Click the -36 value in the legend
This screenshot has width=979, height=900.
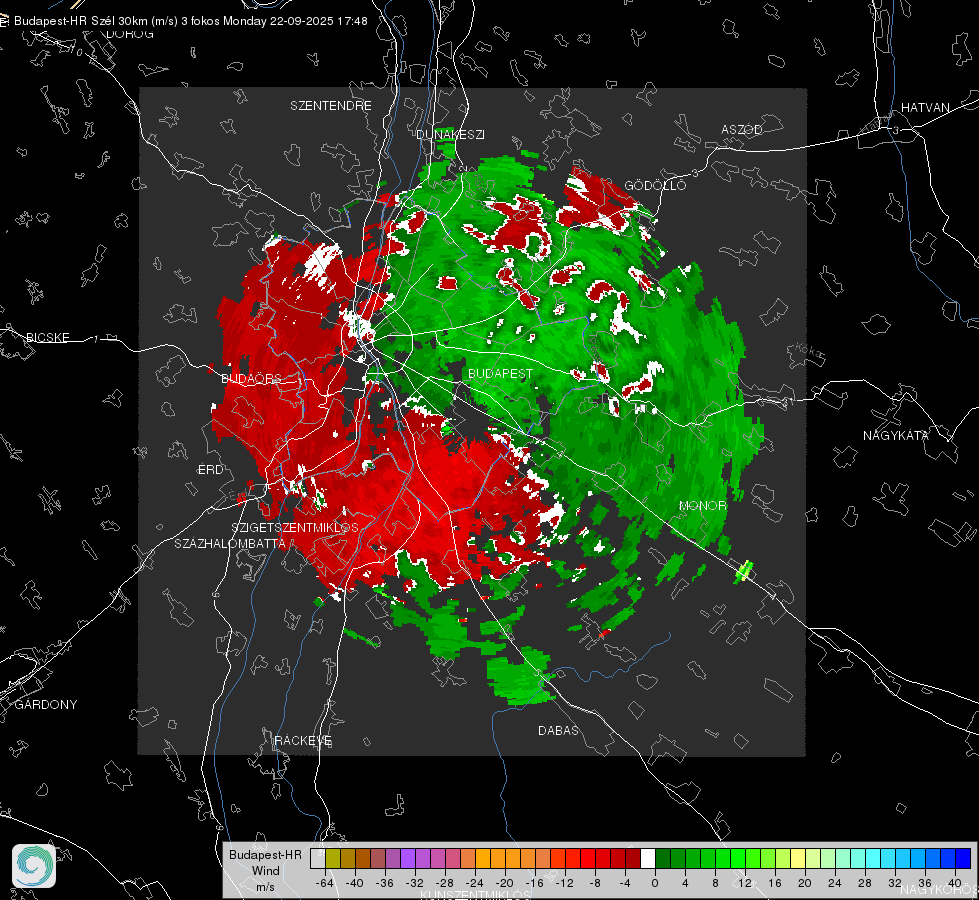[385, 883]
